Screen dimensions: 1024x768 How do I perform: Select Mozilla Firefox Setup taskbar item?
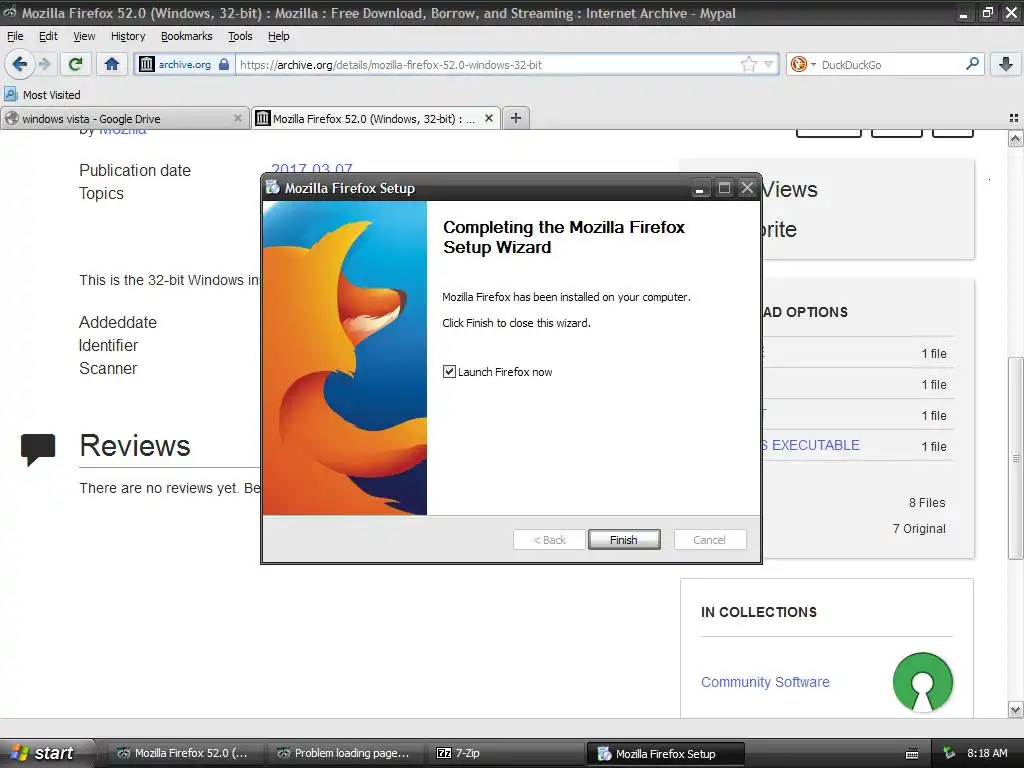(665, 753)
